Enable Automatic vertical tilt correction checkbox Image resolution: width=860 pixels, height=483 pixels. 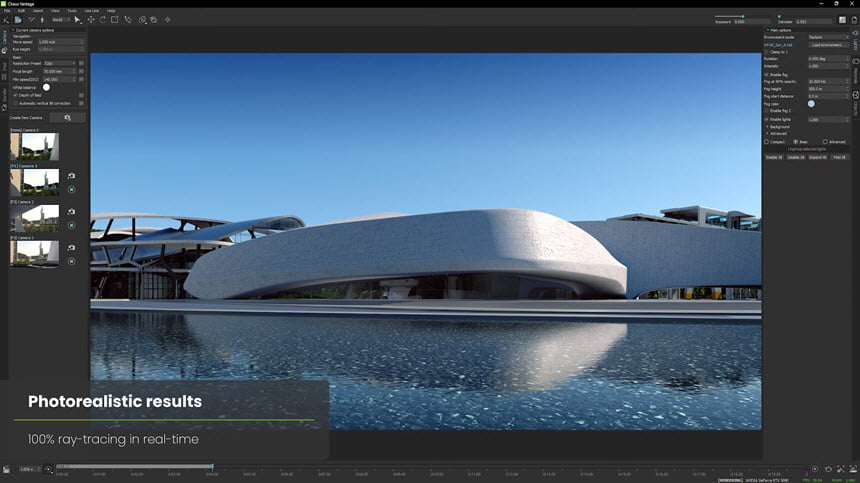[15, 103]
